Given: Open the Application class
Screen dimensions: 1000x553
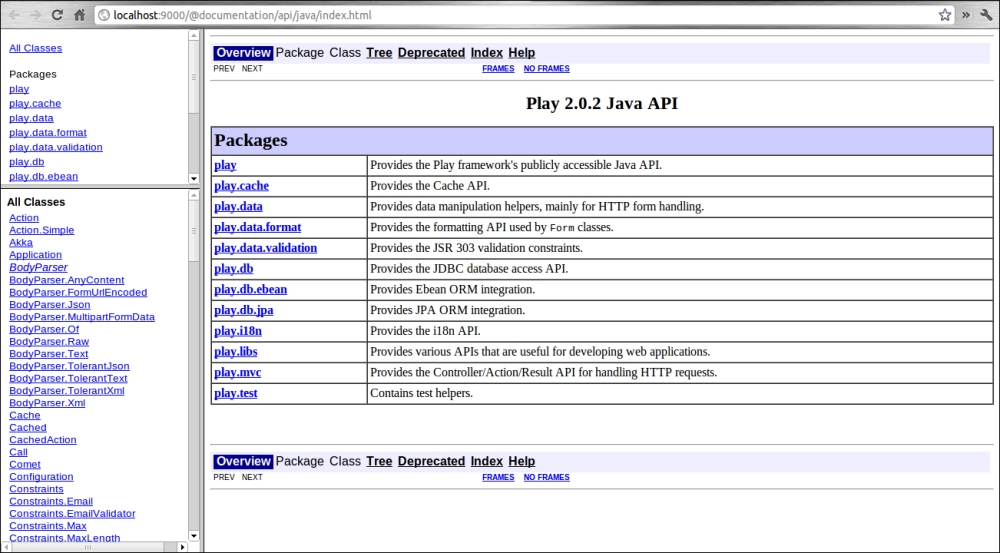Looking at the screenshot, I should pos(35,254).
